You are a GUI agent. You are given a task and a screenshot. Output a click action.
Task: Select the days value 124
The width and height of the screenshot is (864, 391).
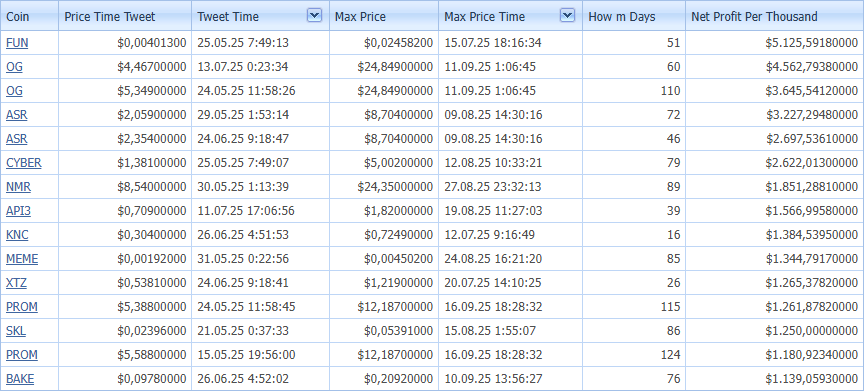(x=634, y=355)
